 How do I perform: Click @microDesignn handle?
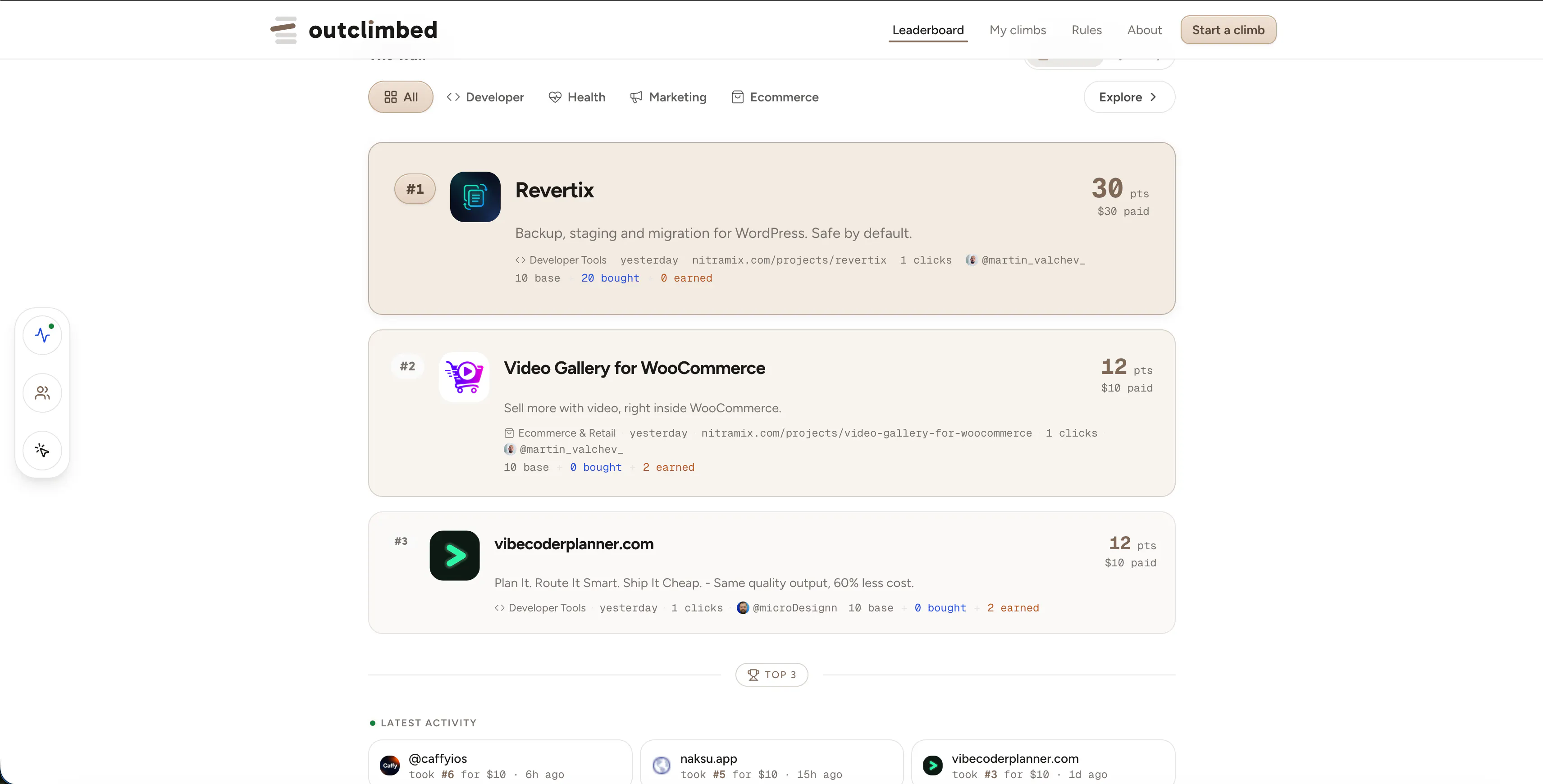click(x=795, y=608)
